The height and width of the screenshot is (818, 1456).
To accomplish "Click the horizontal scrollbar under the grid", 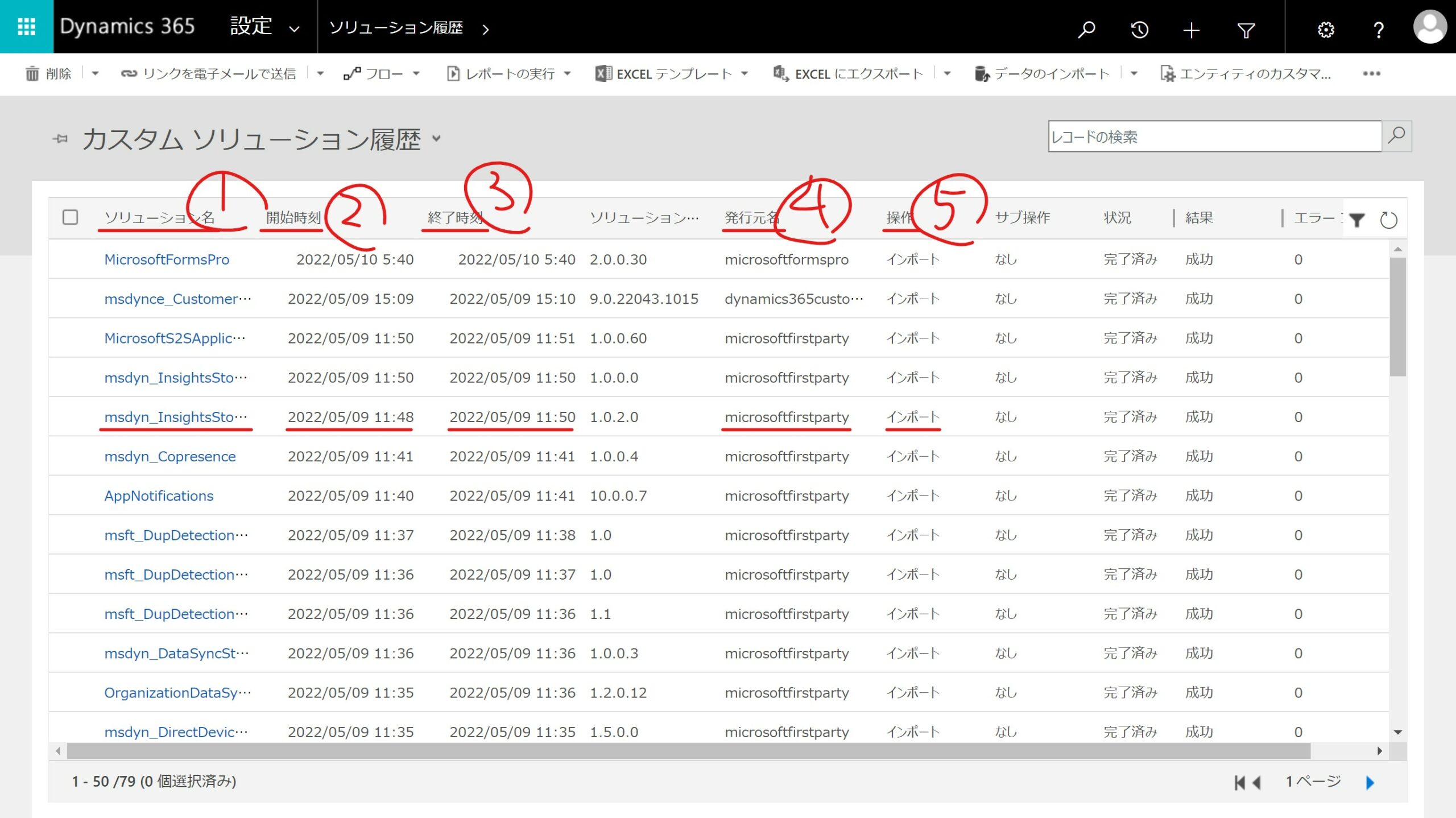I will tap(688, 751).
